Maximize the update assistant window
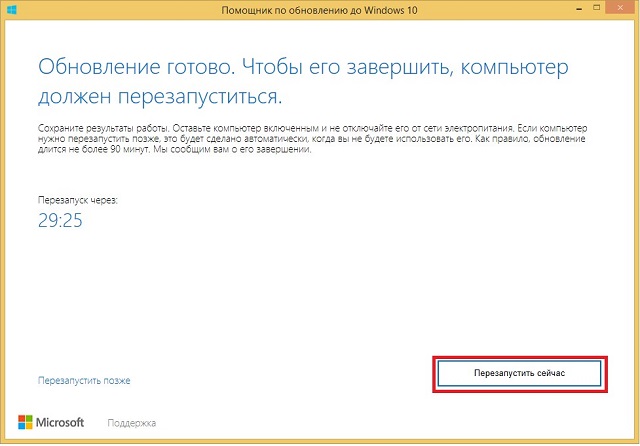The width and height of the screenshot is (640, 446). [597, 8]
